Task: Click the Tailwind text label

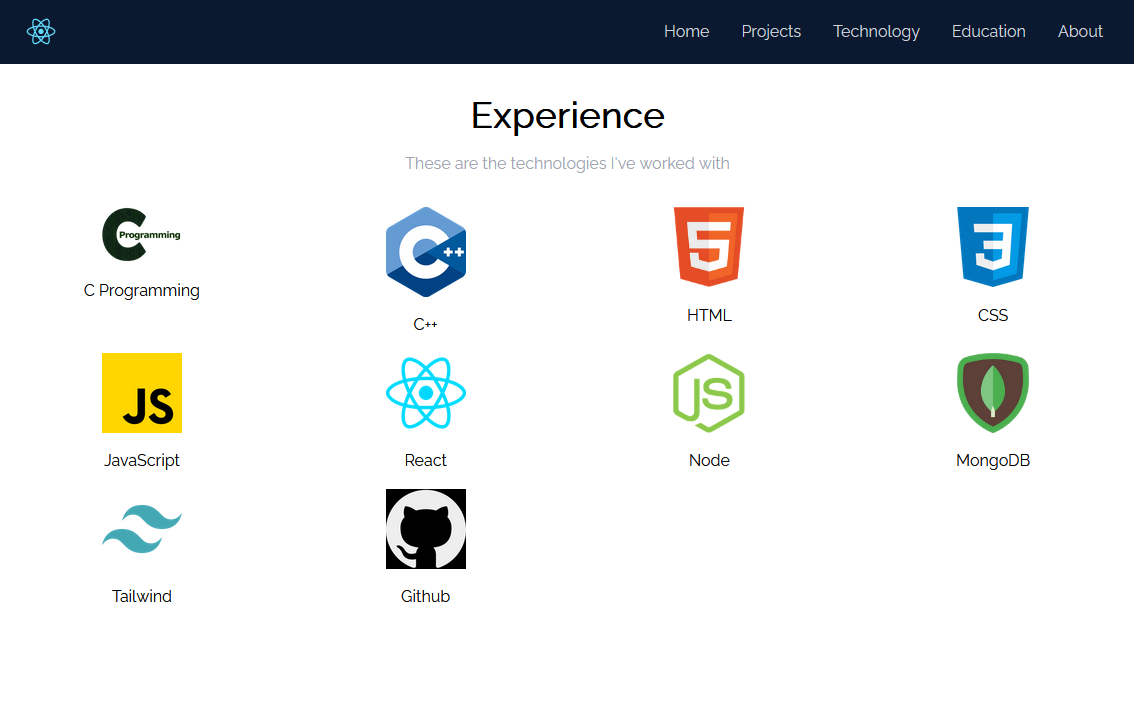Action: pyautogui.click(x=142, y=596)
